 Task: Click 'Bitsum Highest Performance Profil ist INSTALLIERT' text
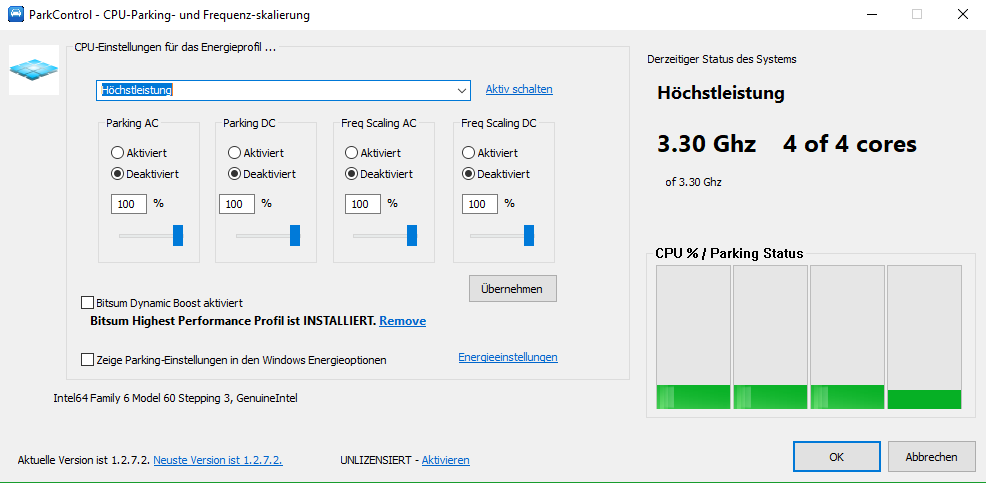coord(233,321)
